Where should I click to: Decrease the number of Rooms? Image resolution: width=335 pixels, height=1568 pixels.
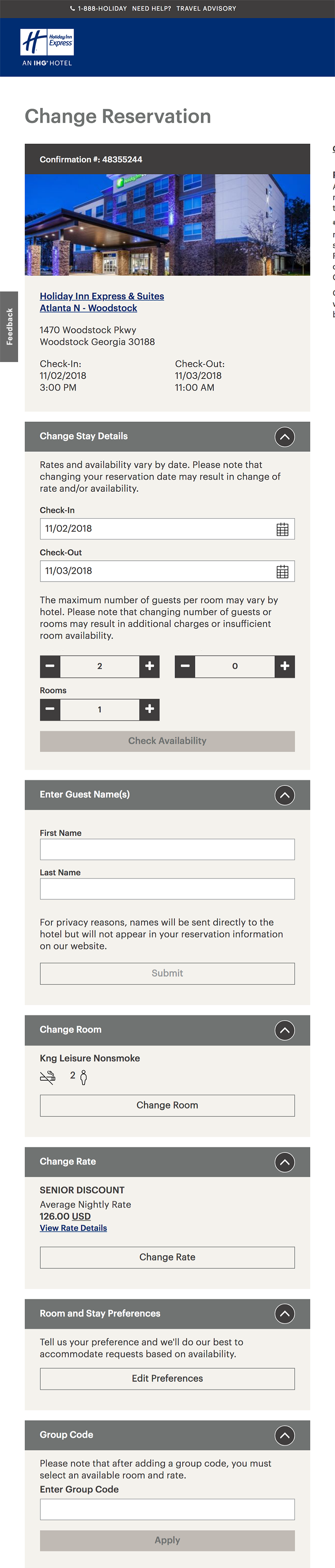tap(50, 709)
